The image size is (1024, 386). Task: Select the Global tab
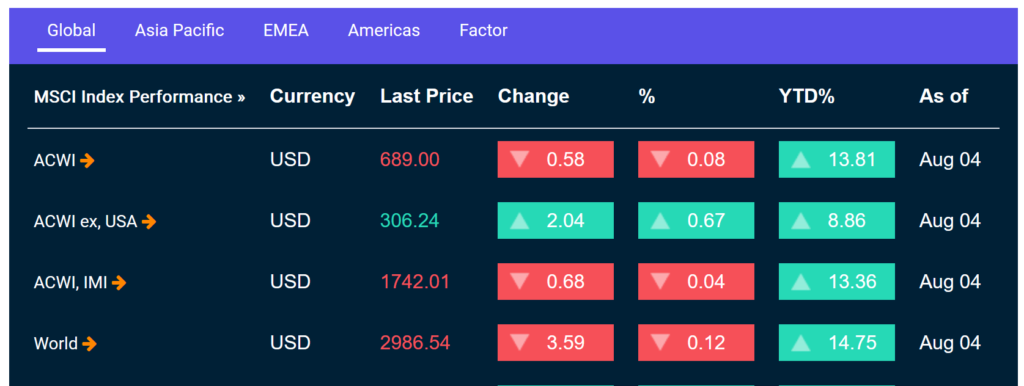coord(71,30)
